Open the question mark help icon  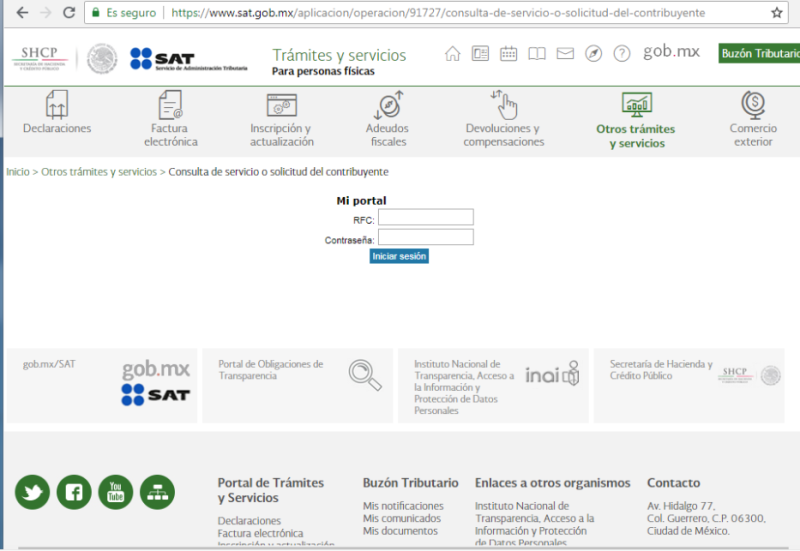pyautogui.click(x=621, y=53)
